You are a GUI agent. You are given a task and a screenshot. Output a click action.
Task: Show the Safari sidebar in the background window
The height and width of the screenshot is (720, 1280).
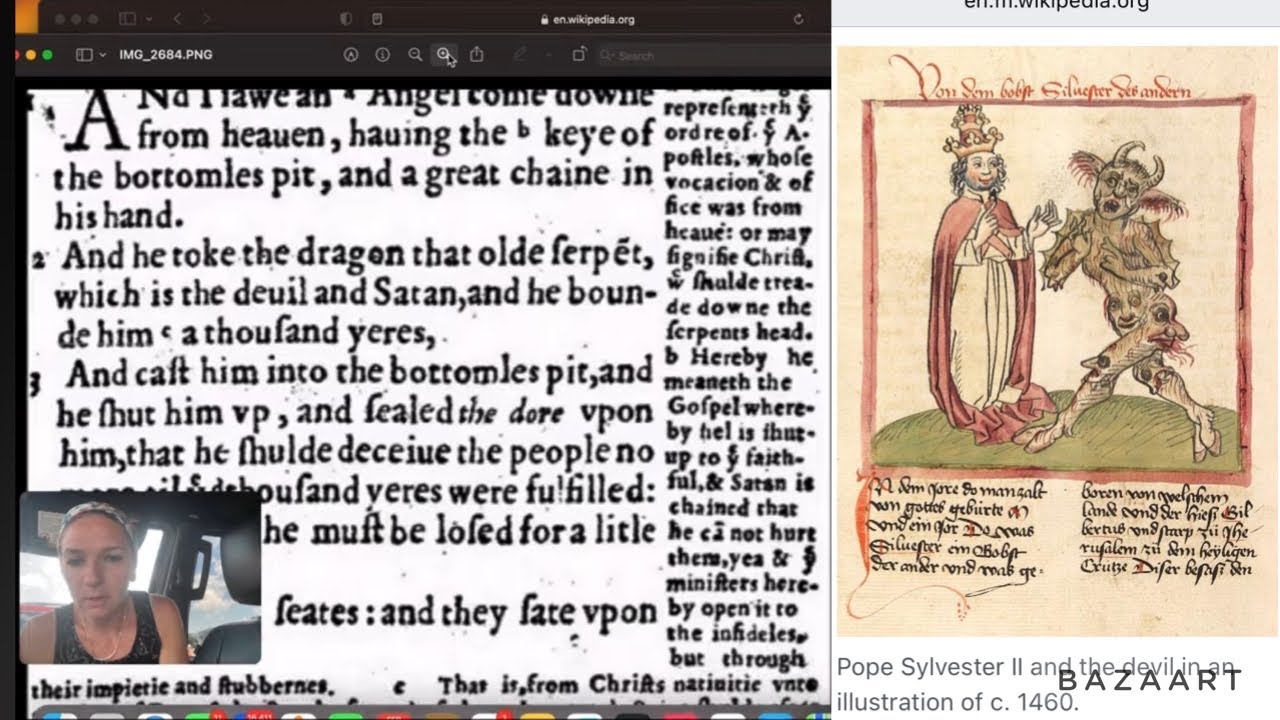(x=127, y=19)
